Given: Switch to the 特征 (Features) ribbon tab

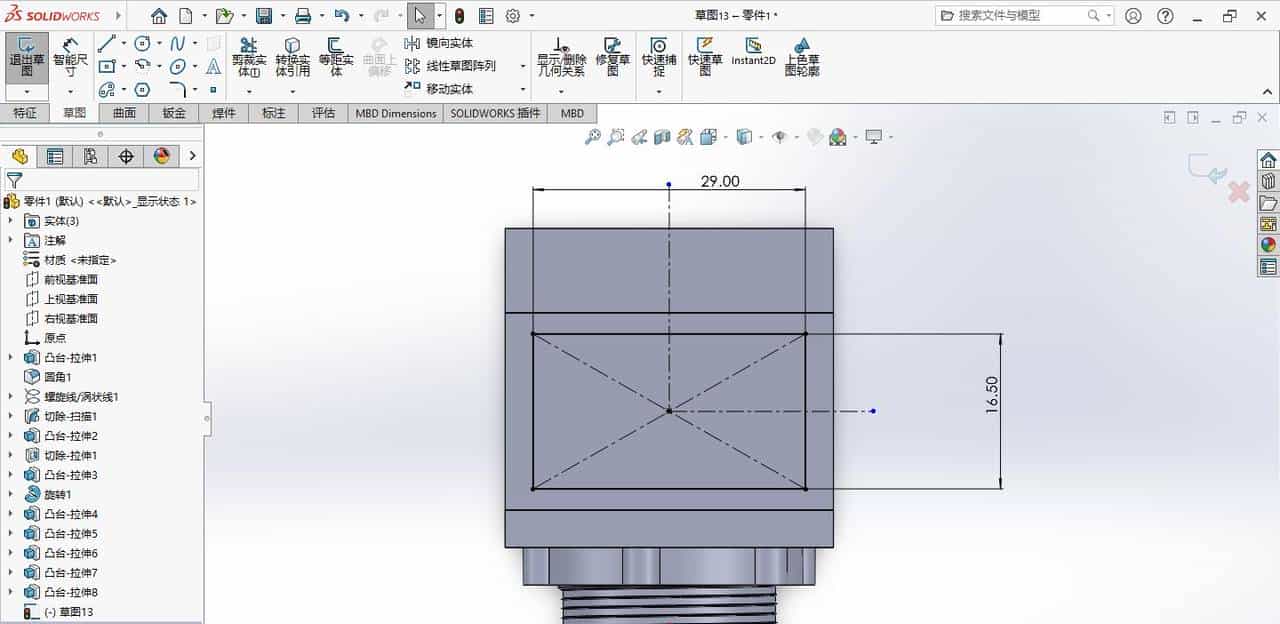Looking at the screenshot, I should coord(26,113).
